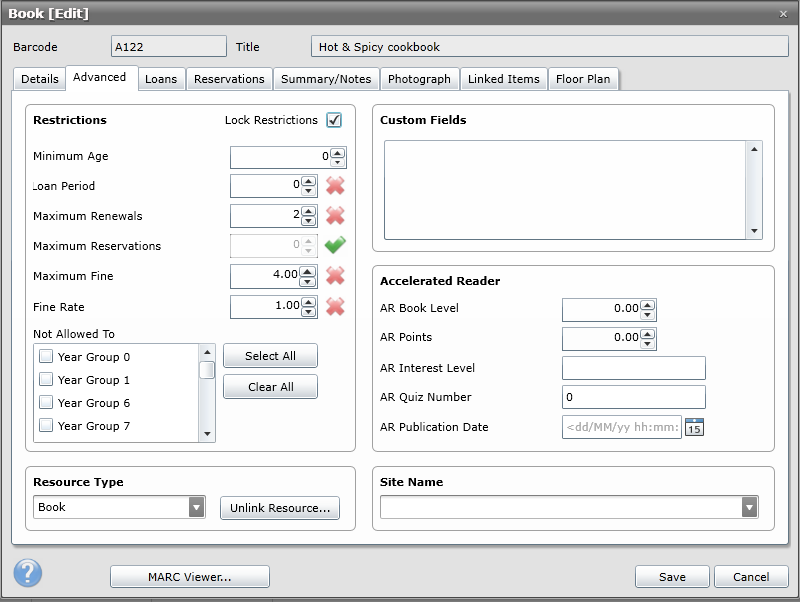Open the Loans tab
Screen dimensions: 800x602
pos(161,79)
